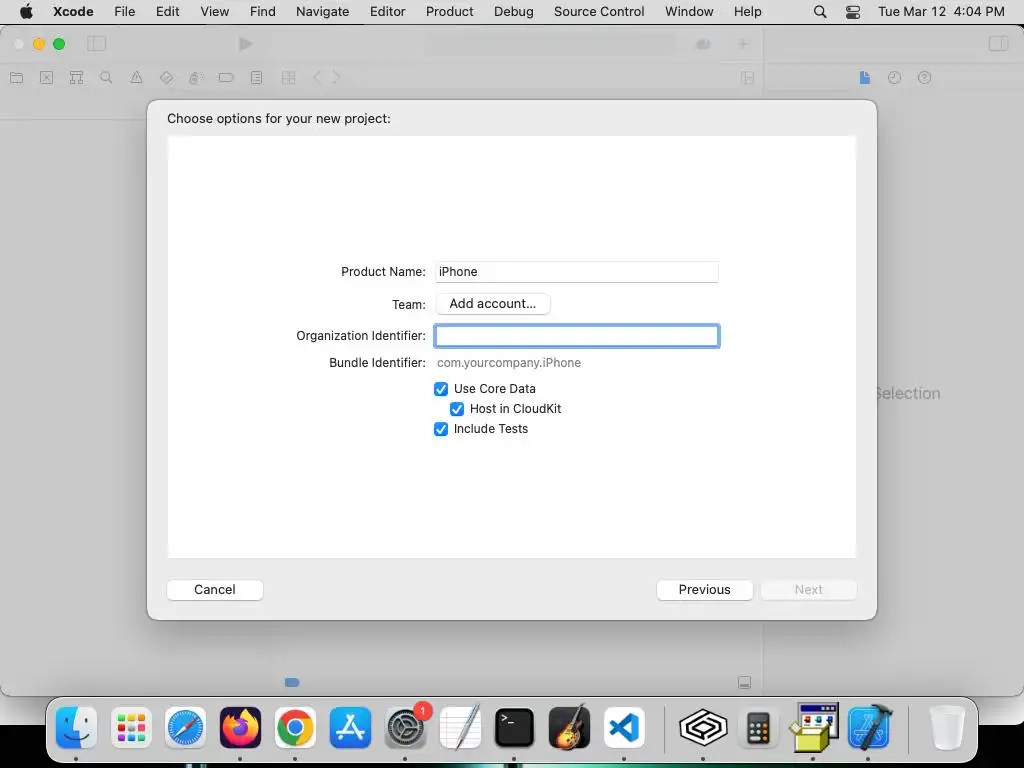The height and width of the screenshot is (768, 1024).
Task: Select the File inspector icon
Action: pos(865,78)
